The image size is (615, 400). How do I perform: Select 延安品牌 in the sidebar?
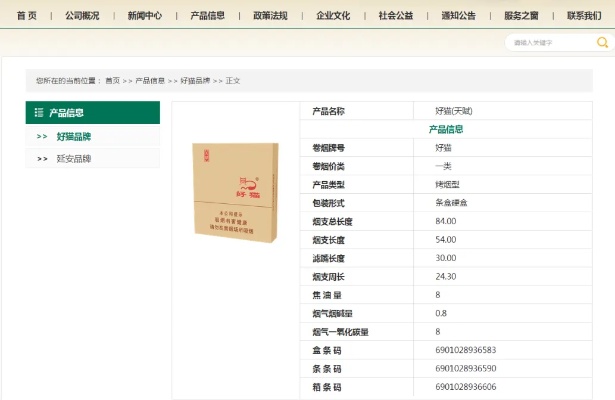coord(74,159)
